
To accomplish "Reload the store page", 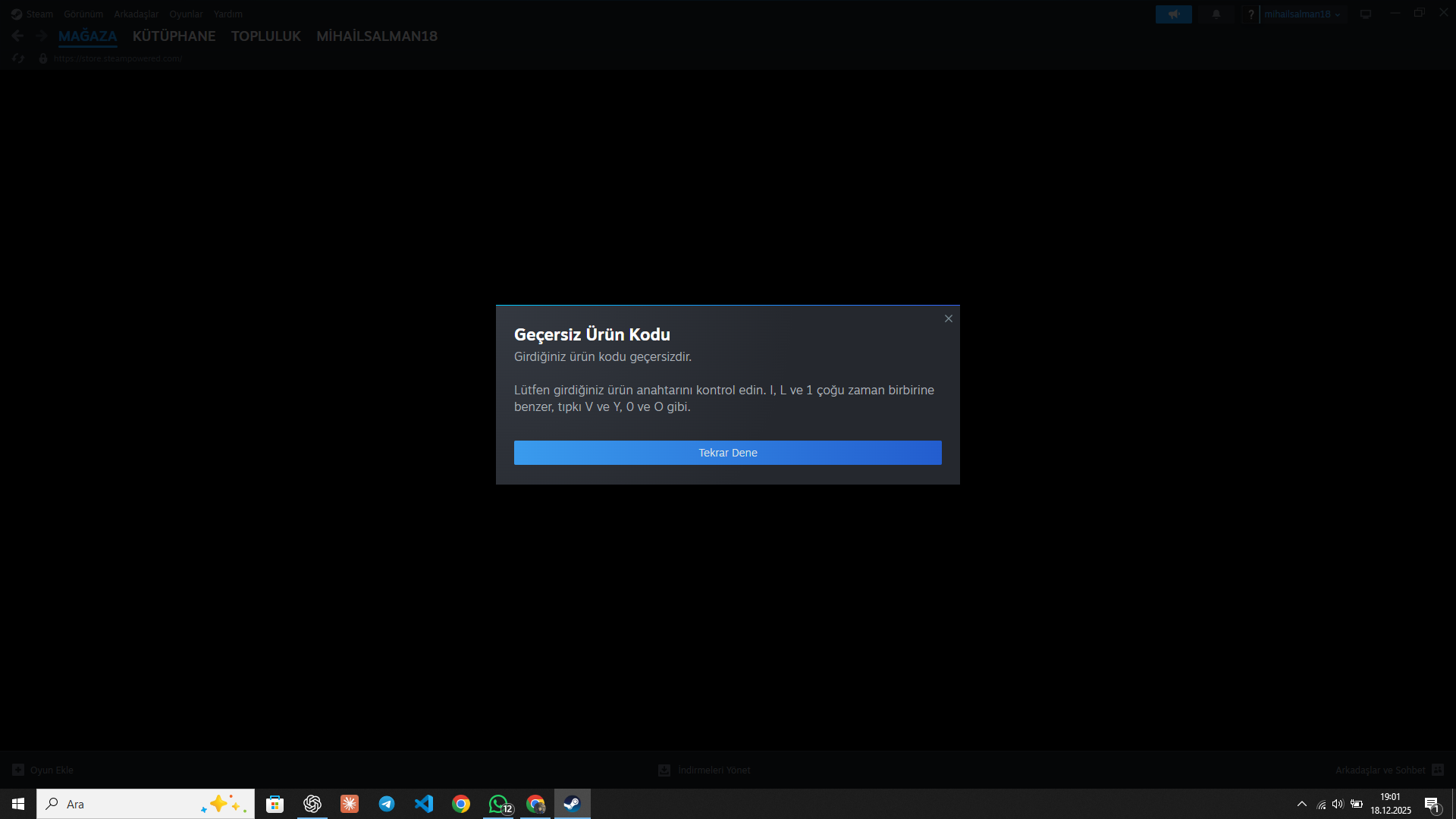I will pos(18,58).
